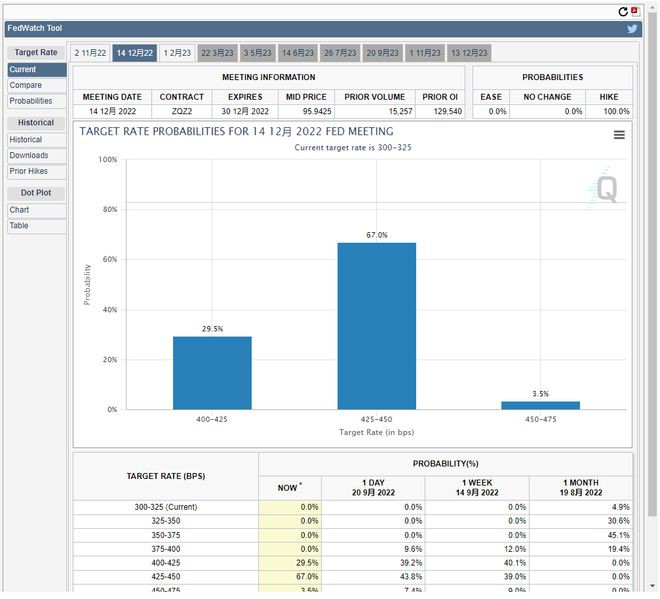Click the 400-425 bar showing 29.5%
This screenshot has height=599, width=660.
[x=212, y=372]
